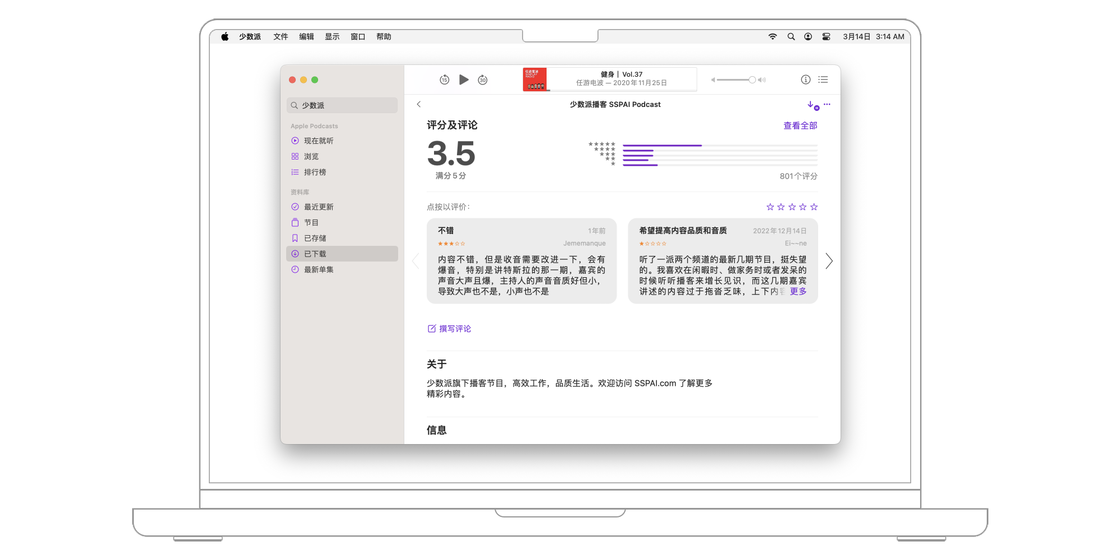Open the 帮助 menu
The height and width of the screenshot is (560, 1120).
384,36
